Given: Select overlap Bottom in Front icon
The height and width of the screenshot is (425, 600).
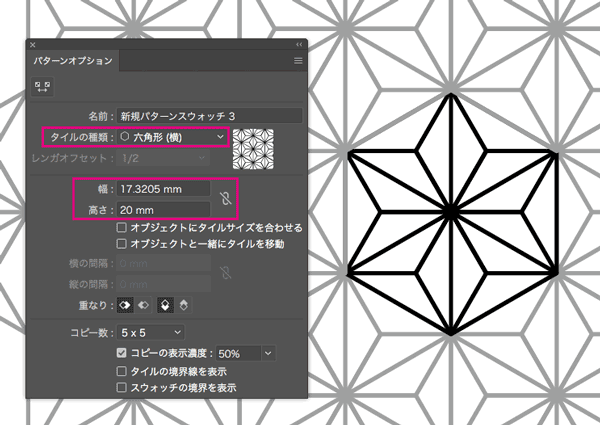Looking at the screenshot, I should tap(184, 305).
